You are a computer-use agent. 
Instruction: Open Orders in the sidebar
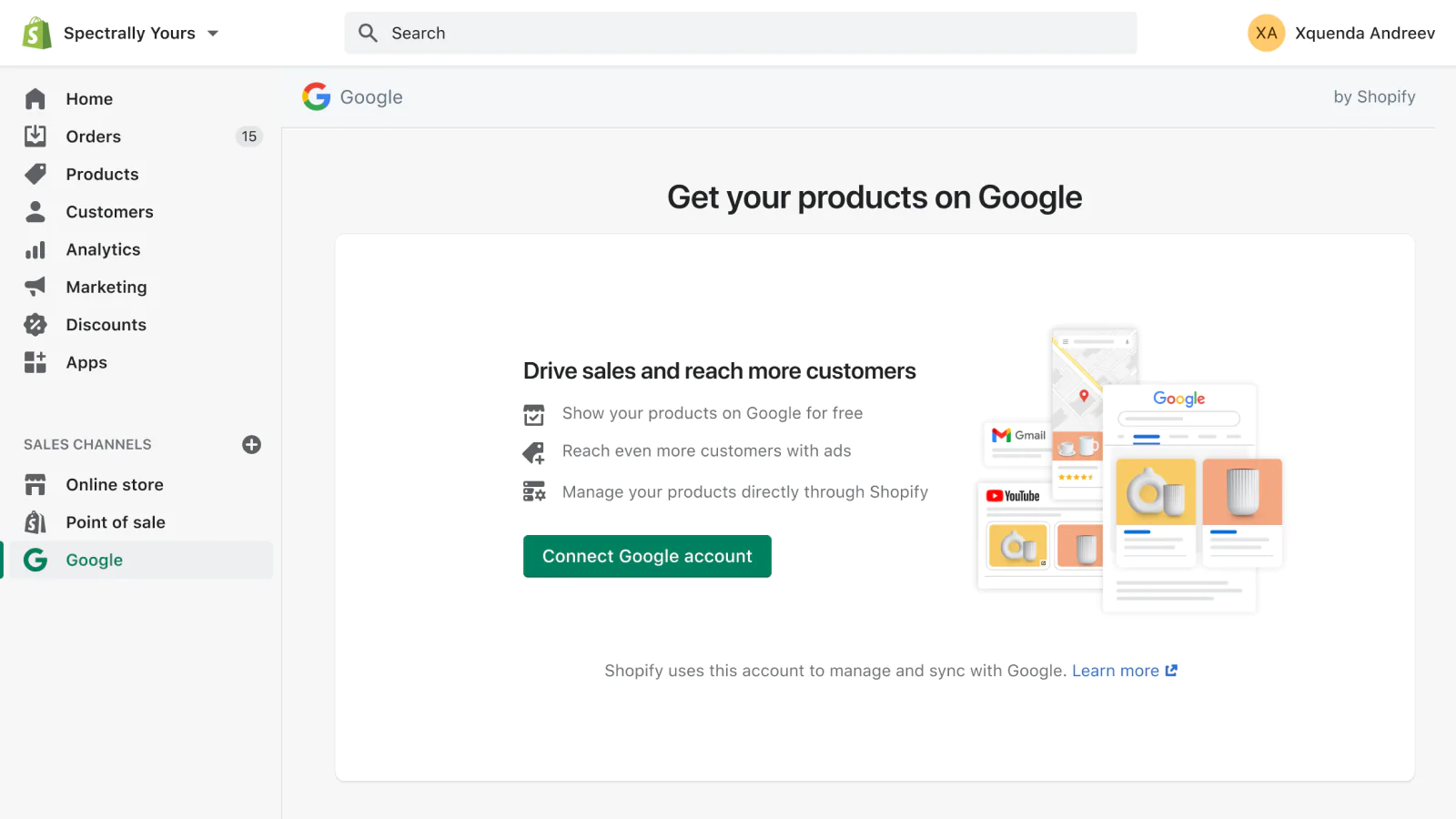pyautogui.click(x=93, y=136)
